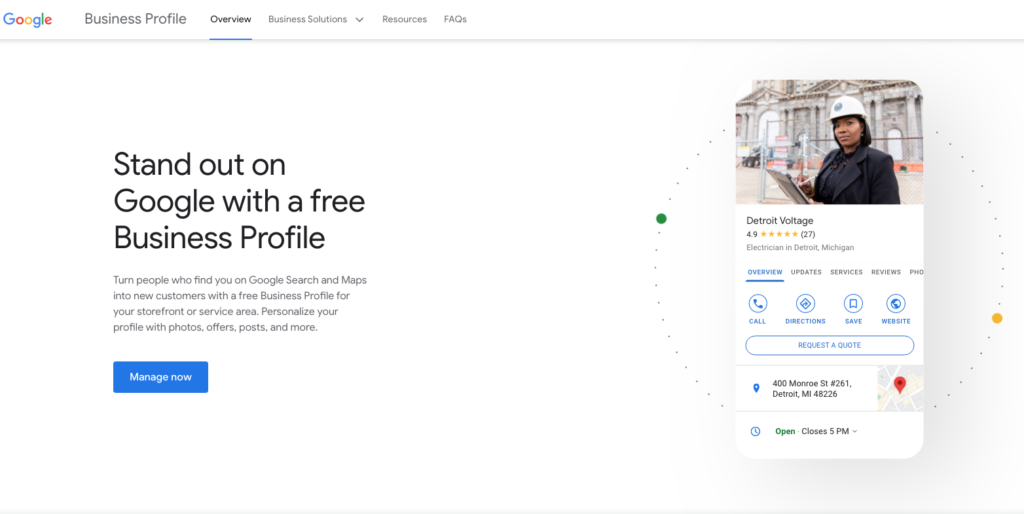Image resolution: width=1024 pixels, height=514 pixels.
Task: Click the (27) review count
Action: click(808, 234)
